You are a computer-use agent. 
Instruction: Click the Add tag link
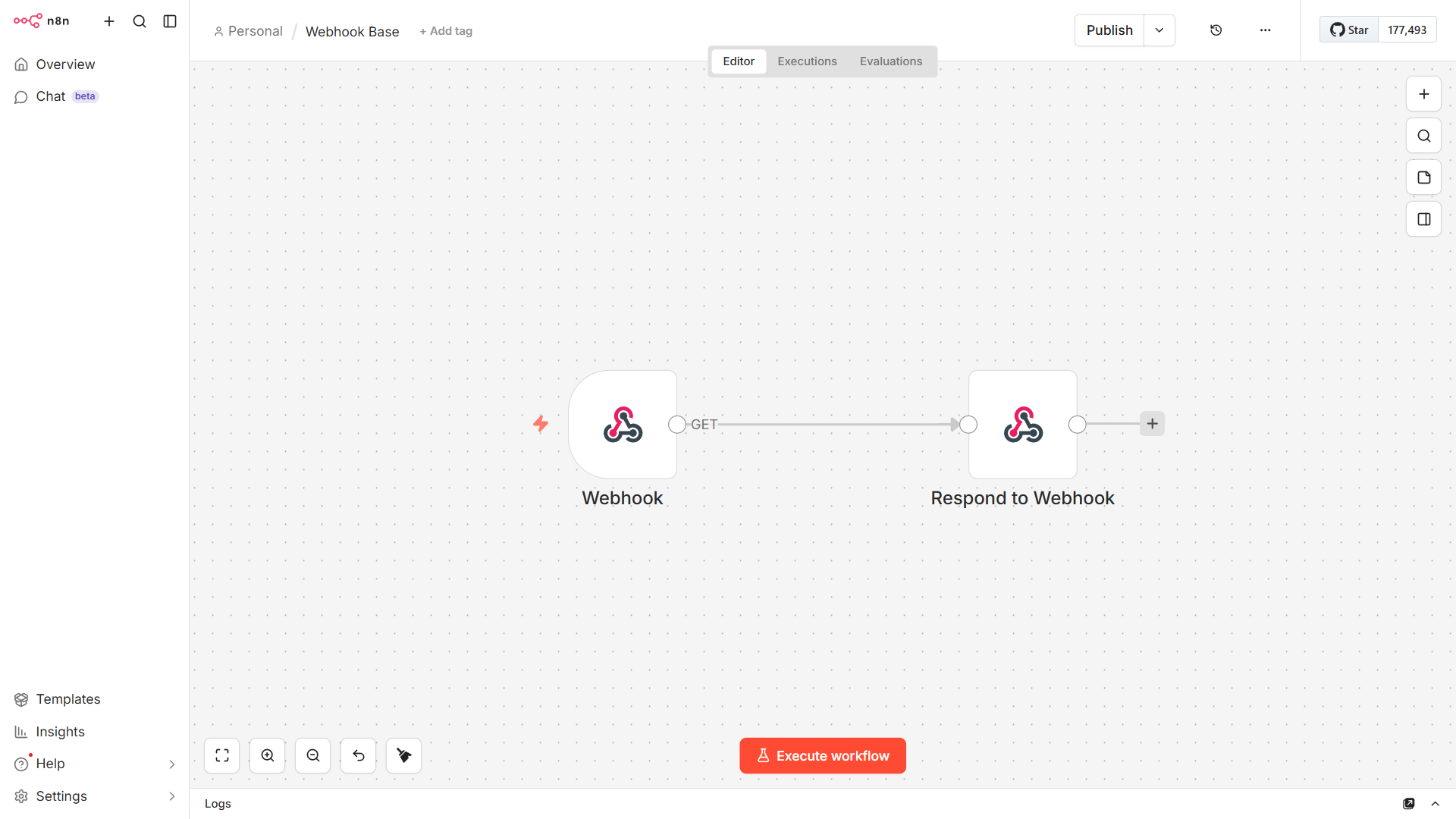point(446,31)
